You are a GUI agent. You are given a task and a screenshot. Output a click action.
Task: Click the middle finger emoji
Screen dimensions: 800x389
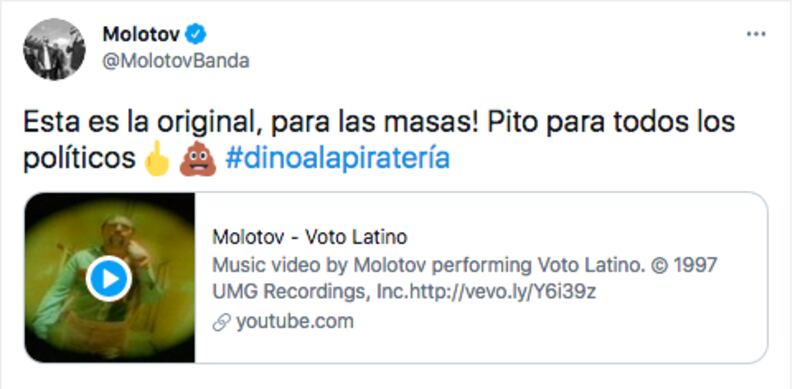157,159
